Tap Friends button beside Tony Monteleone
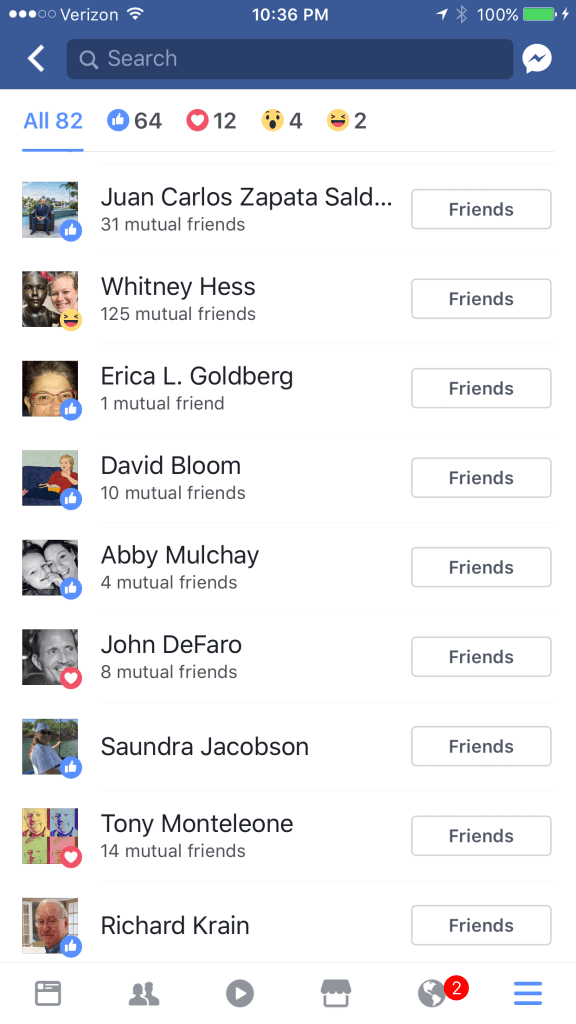Image resolution: width=576 pixels, height=1024 pixels. pyautogui.click(x=481, y=836)
